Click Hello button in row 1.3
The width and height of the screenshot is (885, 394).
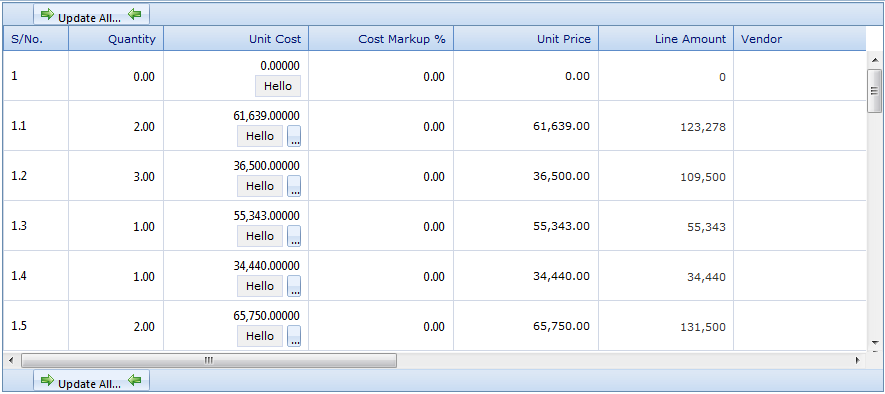click(260, 236)
